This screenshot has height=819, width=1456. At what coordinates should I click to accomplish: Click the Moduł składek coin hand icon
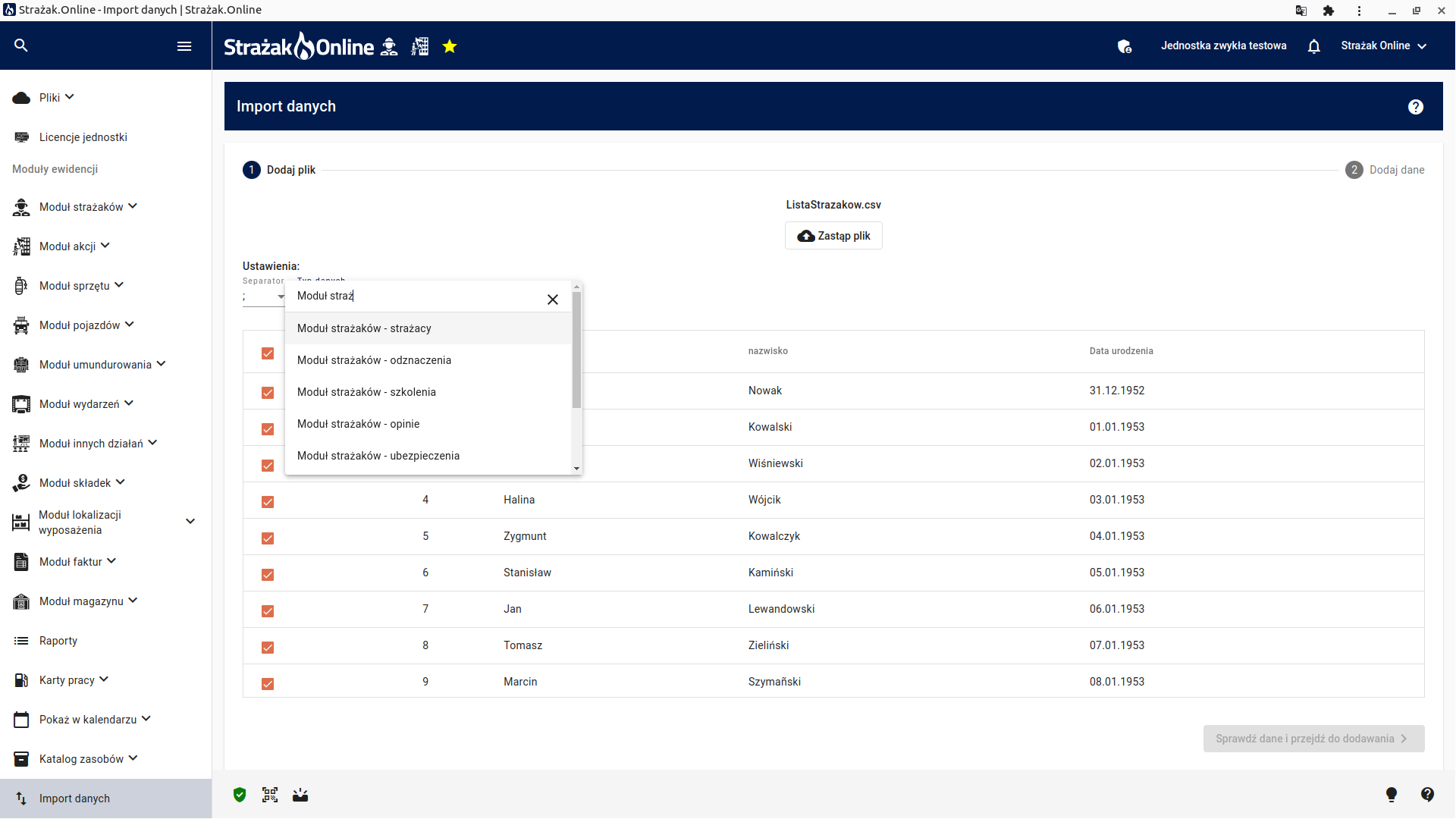(x=21, y=483)
